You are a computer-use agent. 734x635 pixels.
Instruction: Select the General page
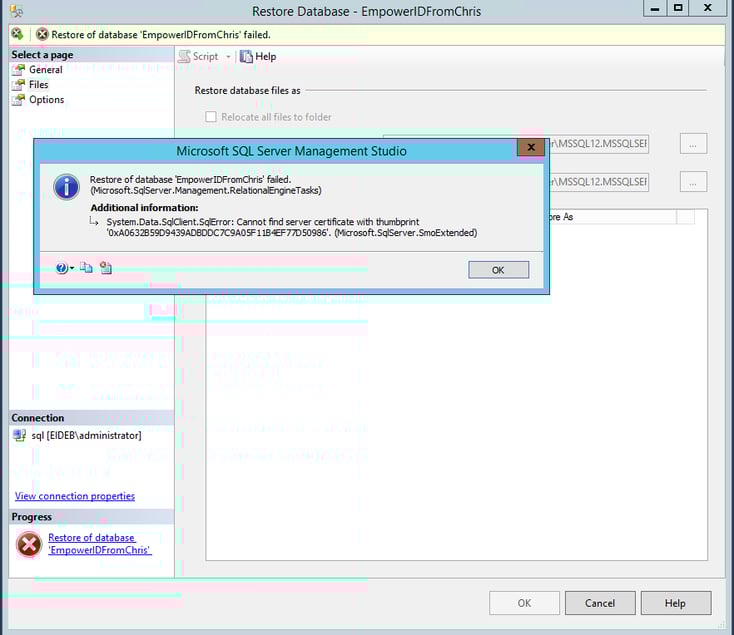click(45, 70)
